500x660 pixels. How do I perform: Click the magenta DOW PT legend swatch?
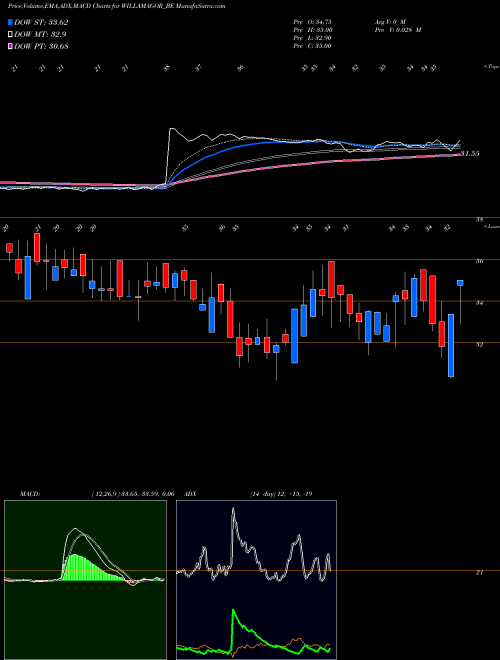10,46
